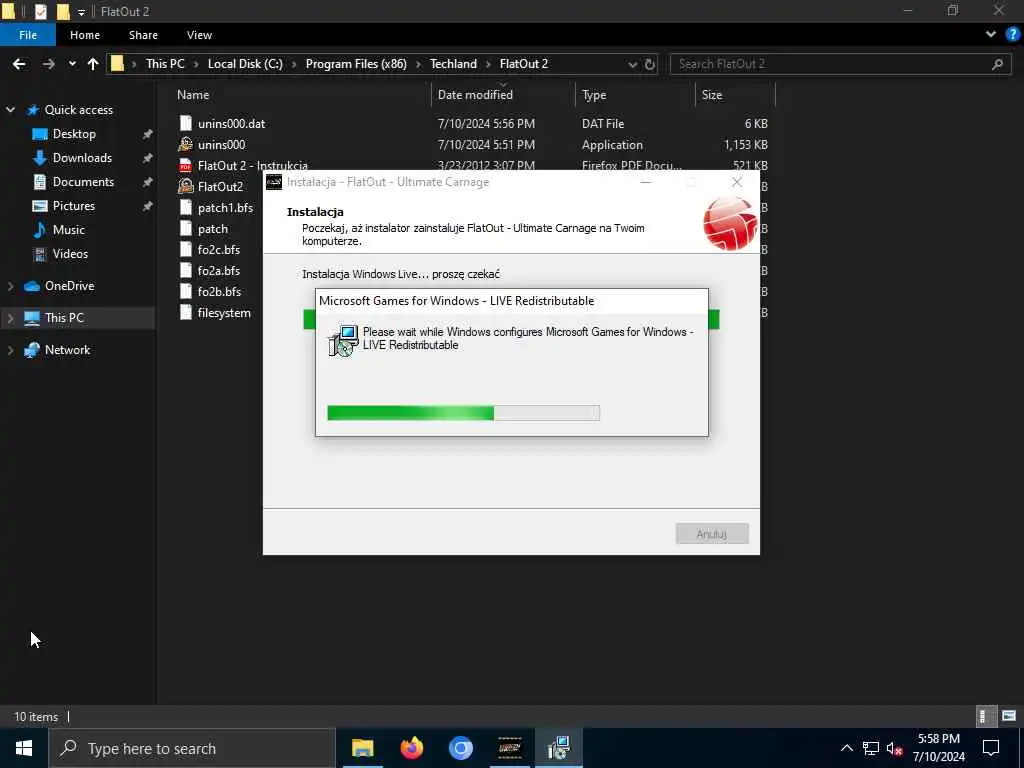Collapse the Quick access tree node
1024x768 pixels.
10,110
